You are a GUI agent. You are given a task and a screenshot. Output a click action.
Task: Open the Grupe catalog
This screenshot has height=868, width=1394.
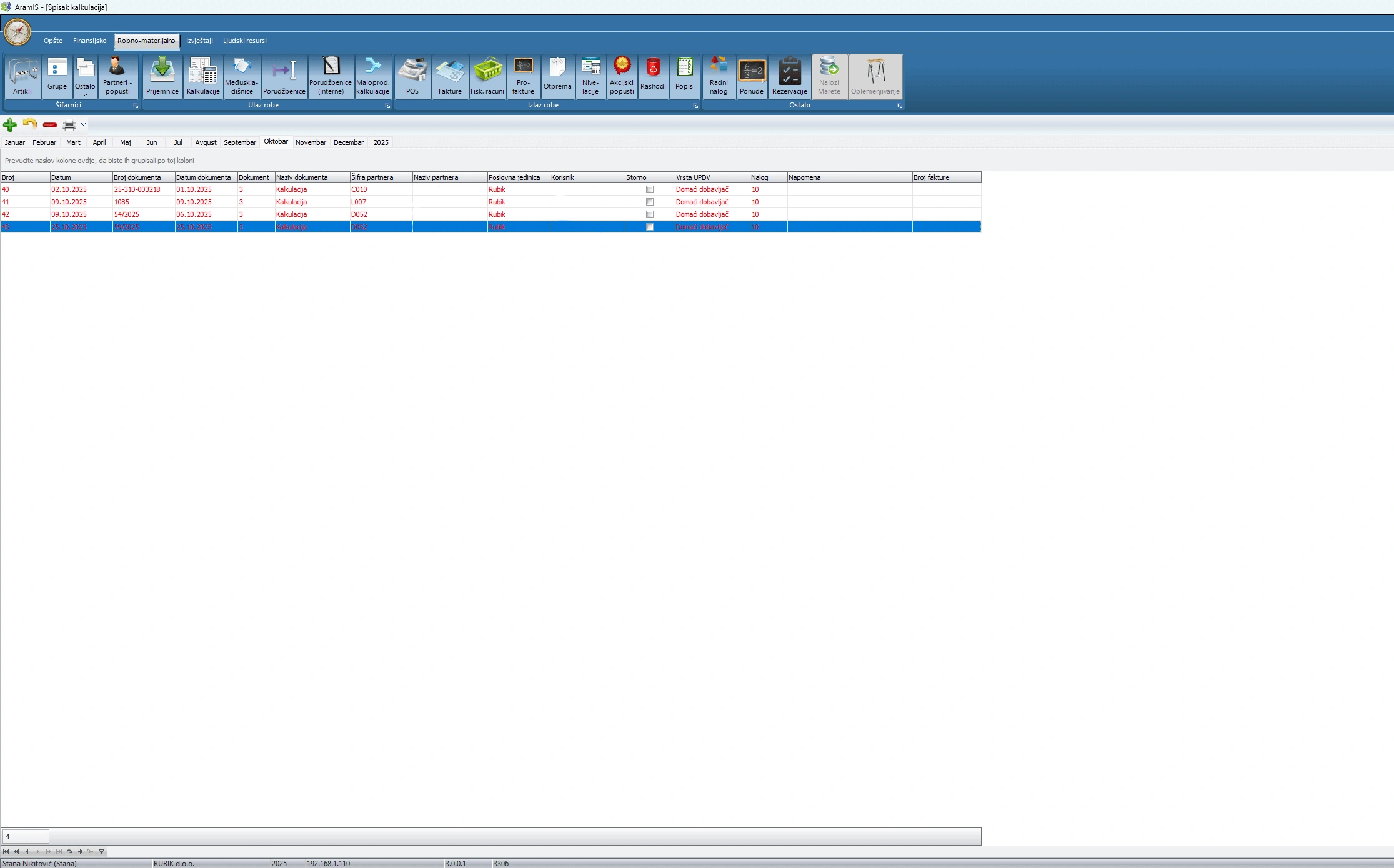click(57, 76)
